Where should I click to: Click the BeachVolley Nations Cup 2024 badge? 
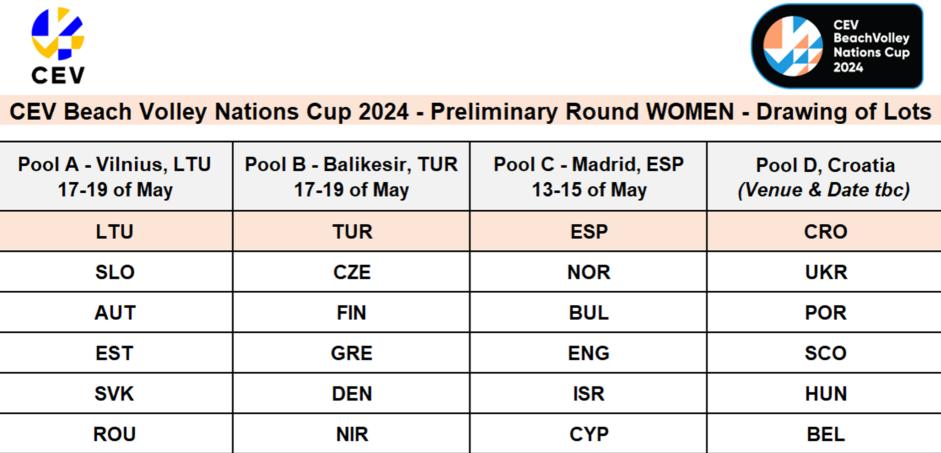837,46
